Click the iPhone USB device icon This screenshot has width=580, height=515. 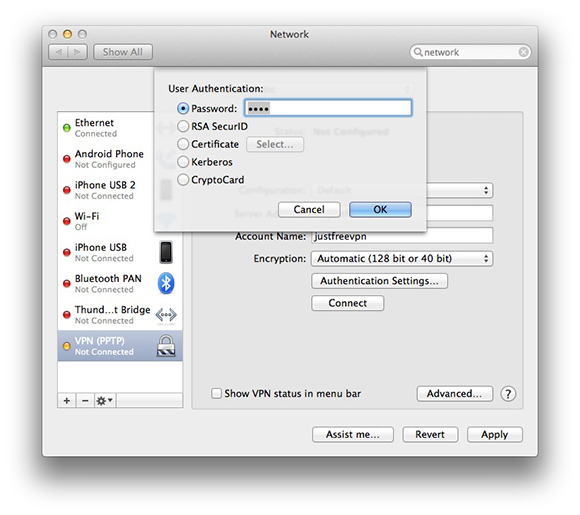point(166,252)
